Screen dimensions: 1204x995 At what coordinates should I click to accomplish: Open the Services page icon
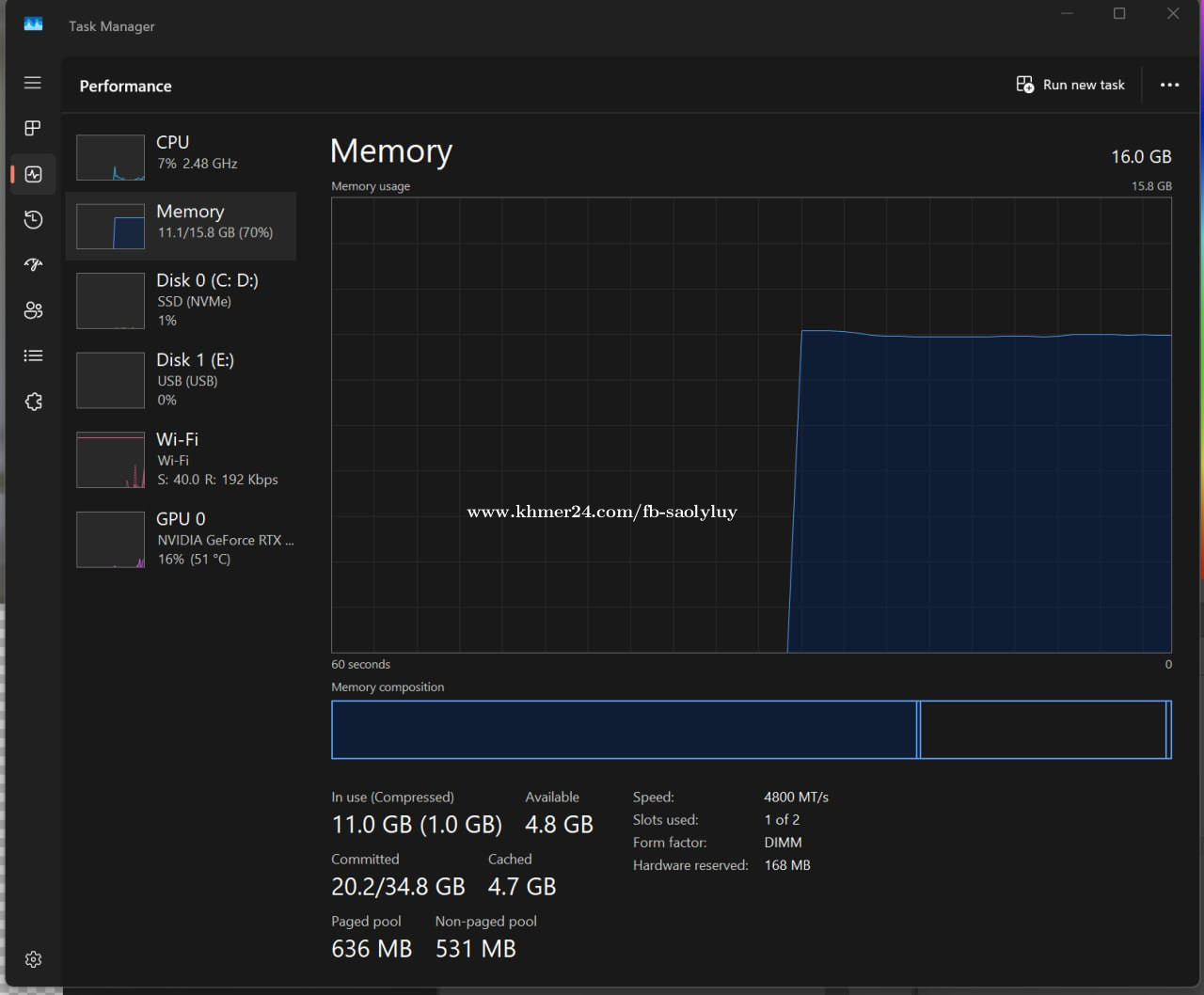pyautogui.click(x=33, y=402)
